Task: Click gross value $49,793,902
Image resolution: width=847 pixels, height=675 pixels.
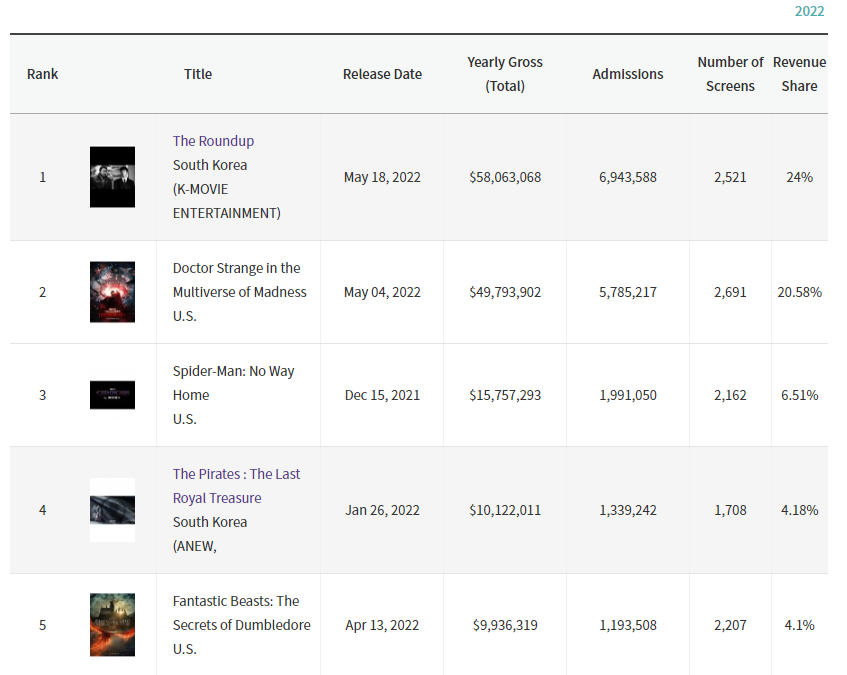Action: tap(505, 292)
